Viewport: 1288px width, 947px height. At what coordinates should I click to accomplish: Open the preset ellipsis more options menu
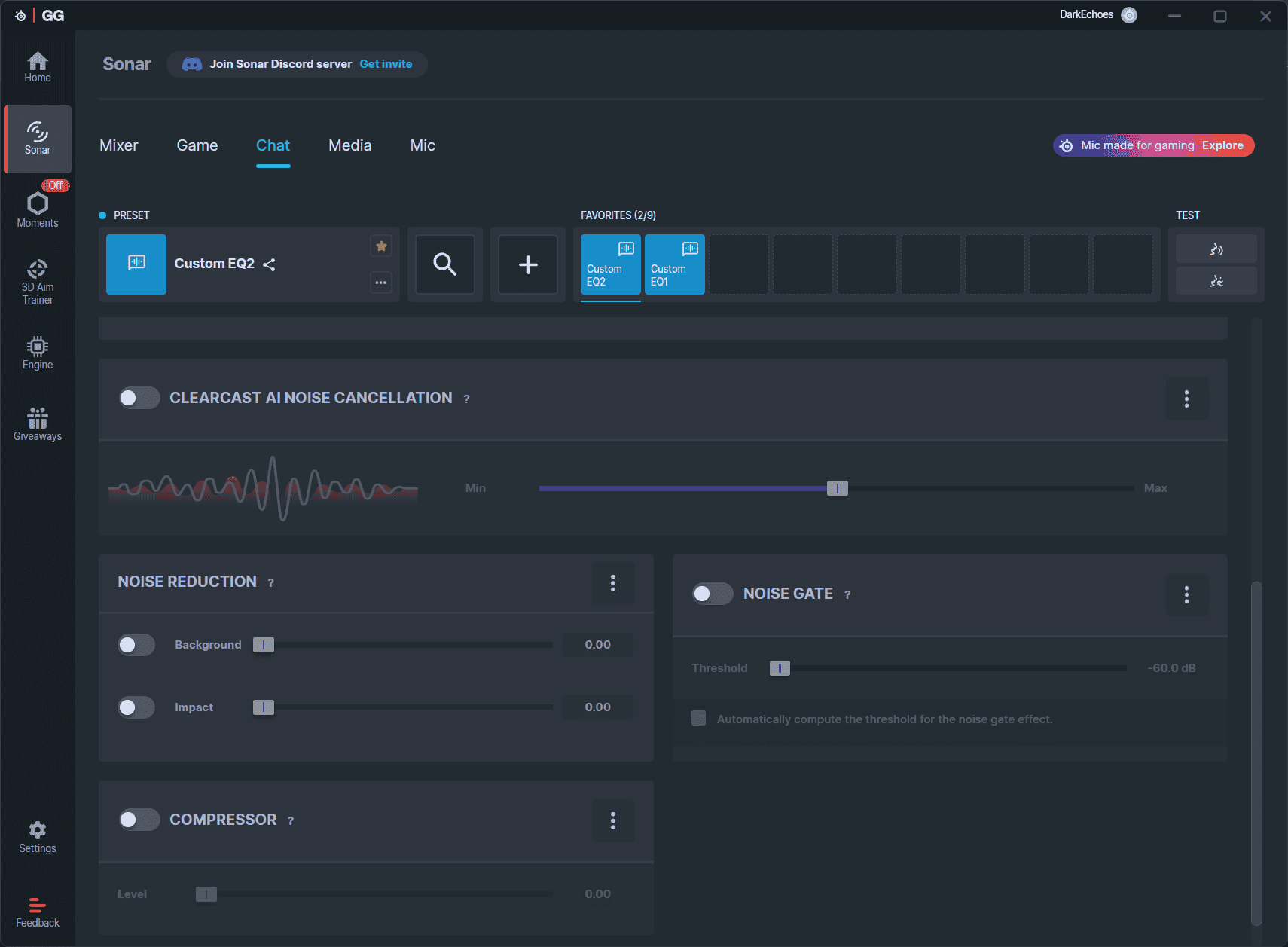point(381,283)
